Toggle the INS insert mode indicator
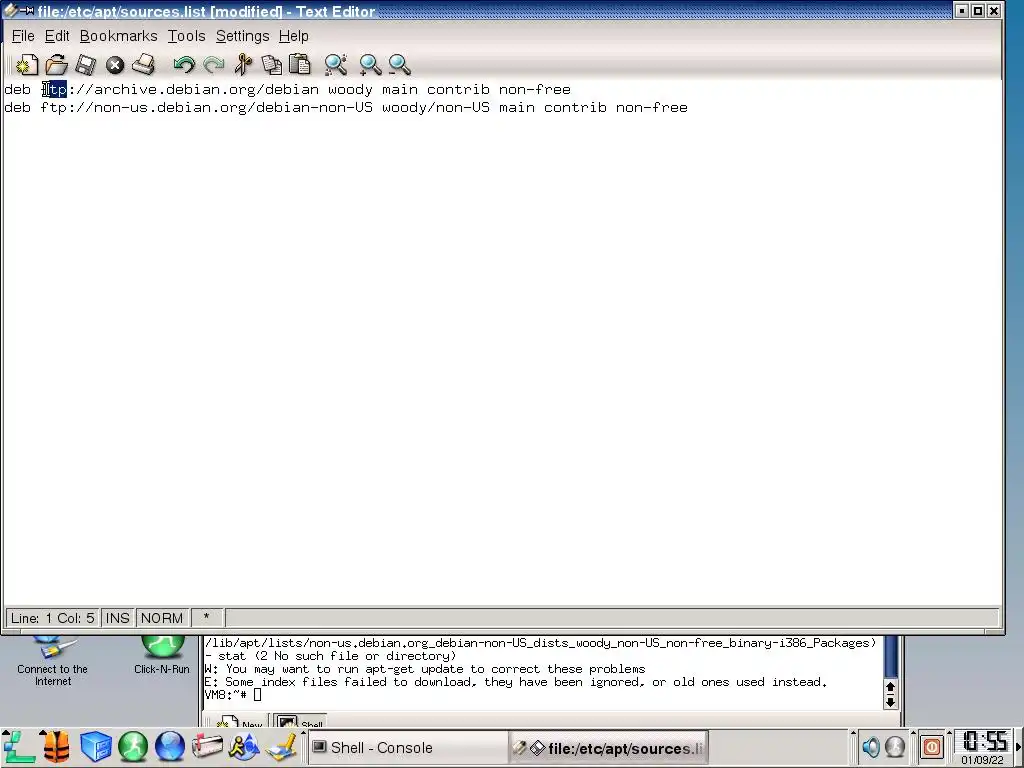This screenshot has height=768, width=1024. [x=118, y=618]
